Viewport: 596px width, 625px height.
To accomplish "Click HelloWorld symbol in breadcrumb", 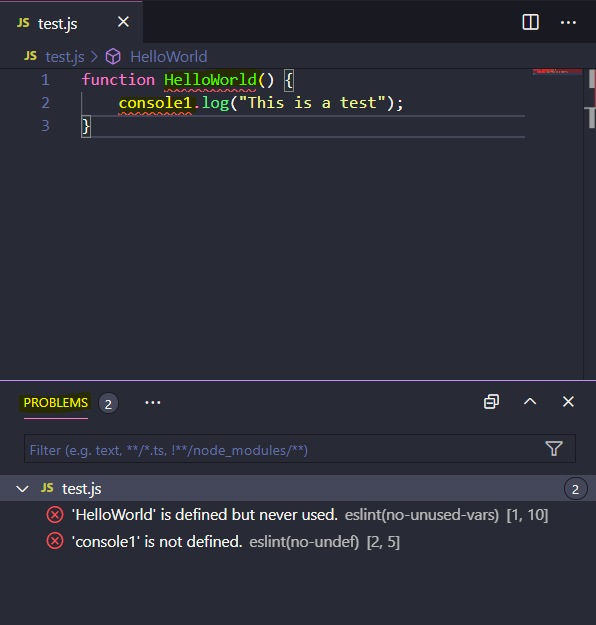I will pyautogui.click(x=169, y=57).
